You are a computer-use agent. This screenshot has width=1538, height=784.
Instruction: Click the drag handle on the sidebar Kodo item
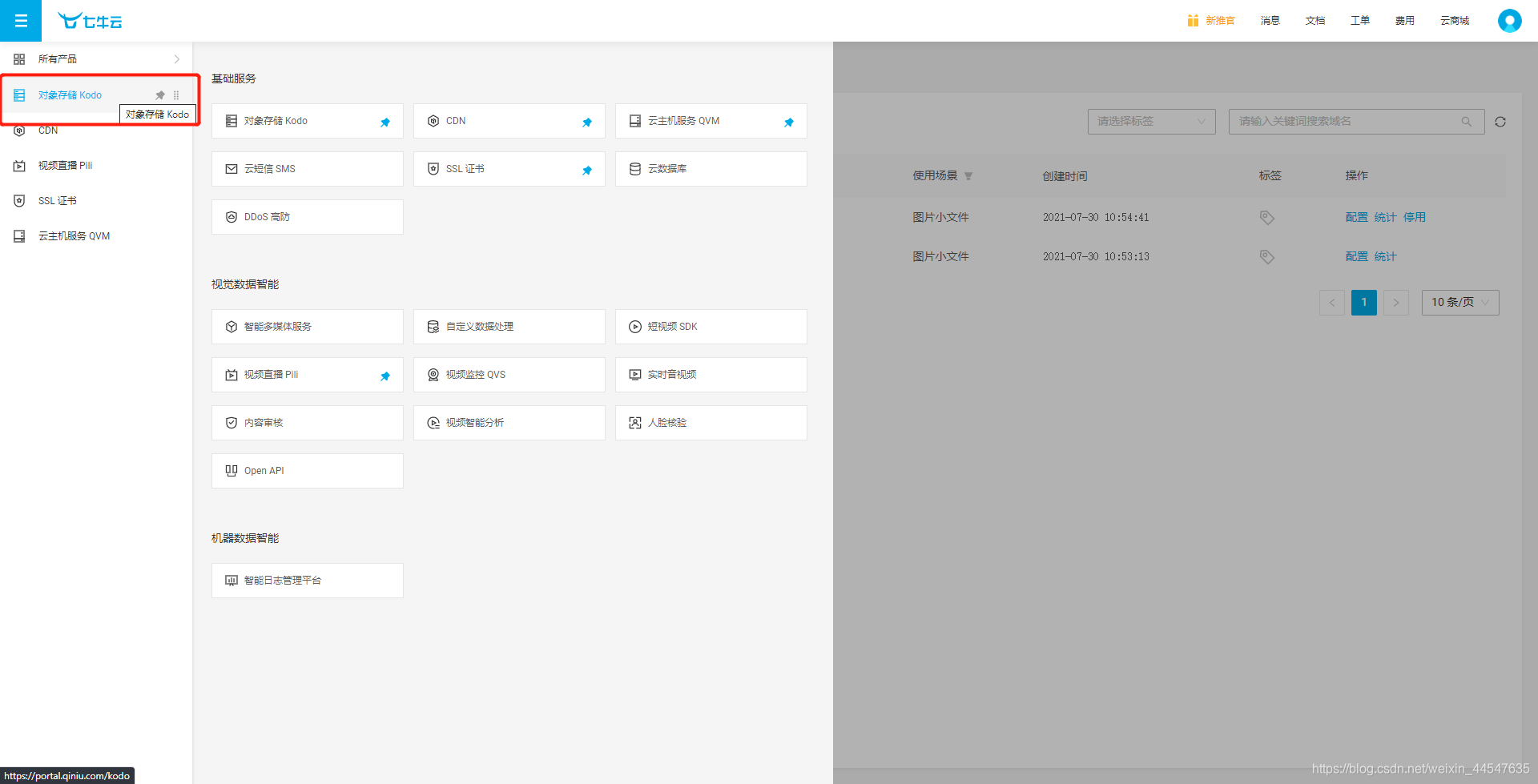click(176, 95)
